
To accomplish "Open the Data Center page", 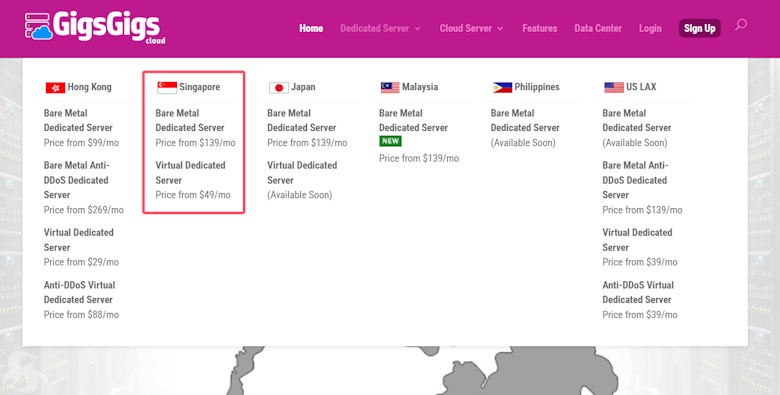I will click(x=598, y=28).
